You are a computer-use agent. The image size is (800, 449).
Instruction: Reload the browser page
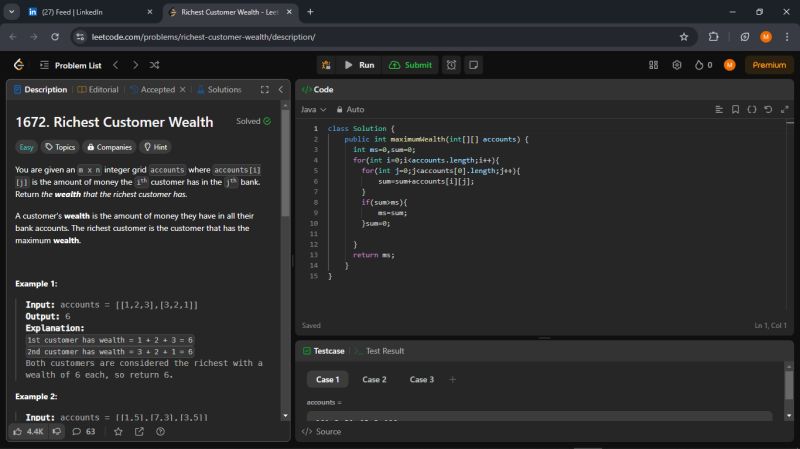(x=55, y=37)
